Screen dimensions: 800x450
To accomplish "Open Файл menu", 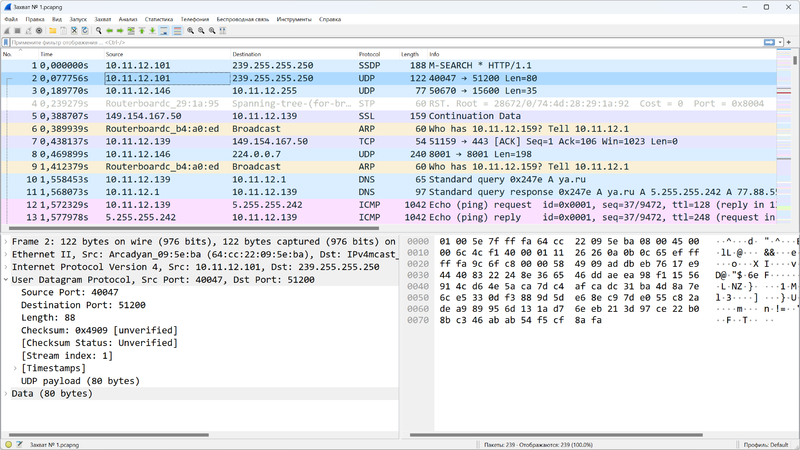I will 11,19.
